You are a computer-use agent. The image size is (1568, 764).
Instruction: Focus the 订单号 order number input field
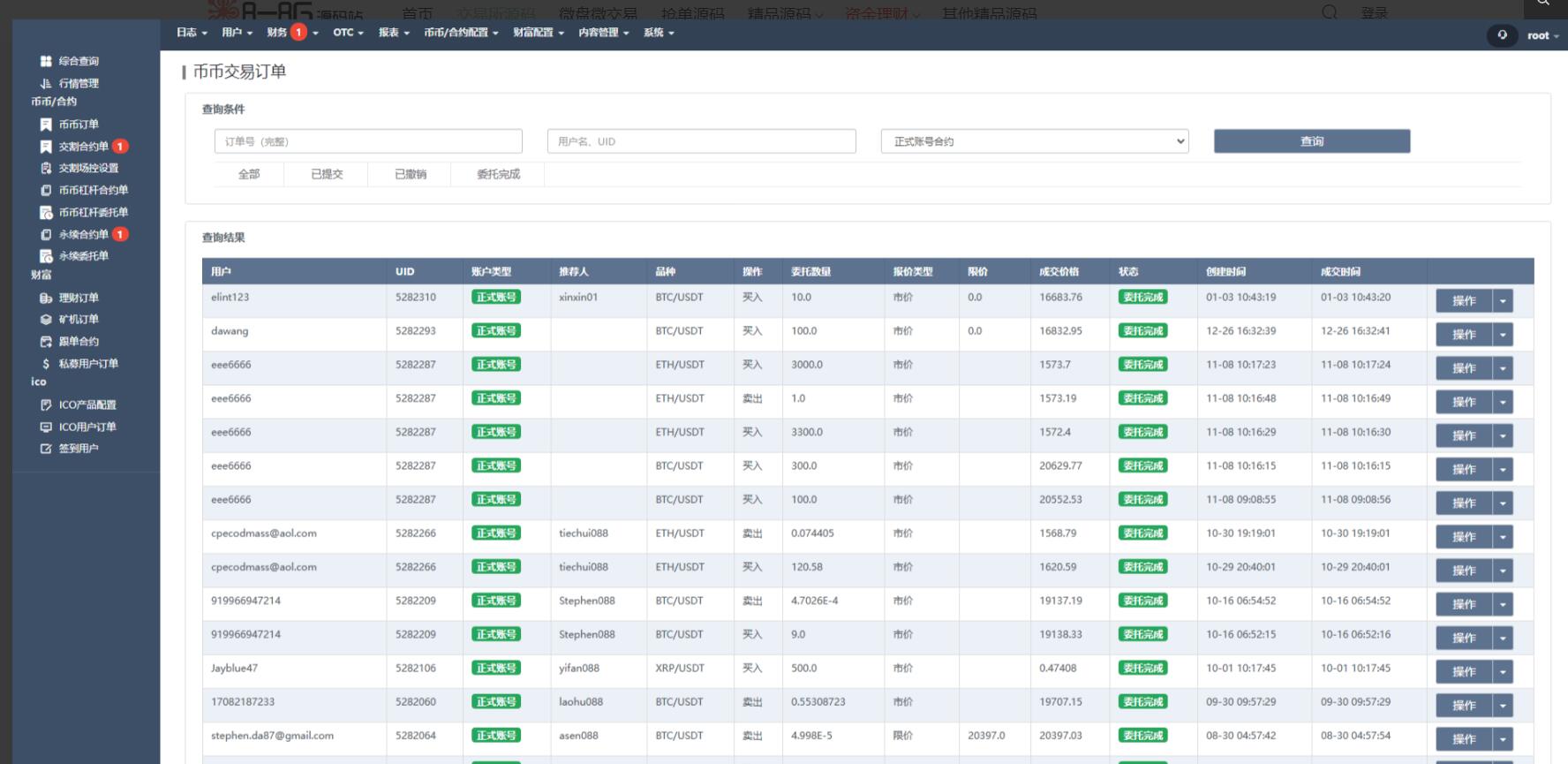tap(368, 141)
